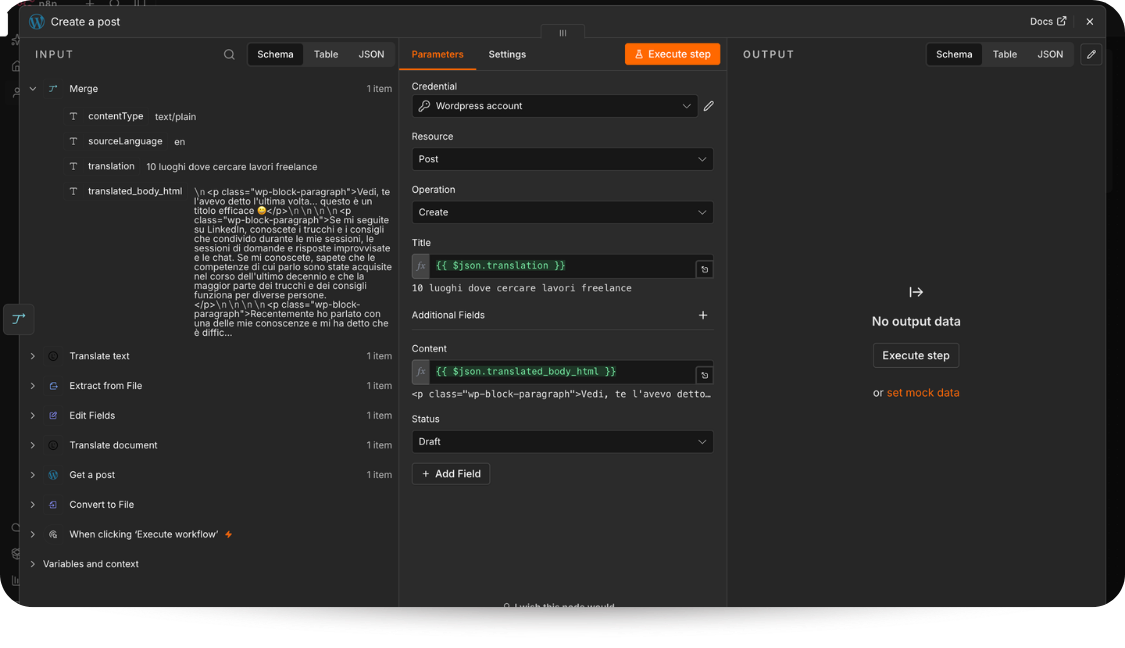Expand the Translate text node
Image resolution: width=1125 pixels, height=648 pixels.
pos(33,356)
